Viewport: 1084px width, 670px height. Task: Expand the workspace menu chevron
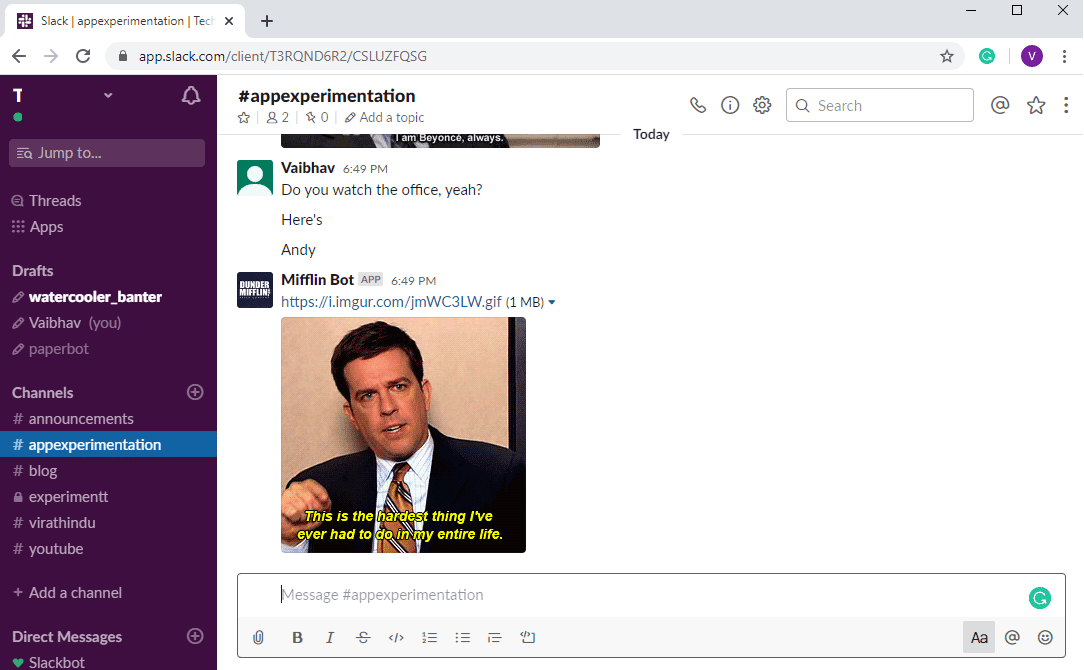point(108,95)
